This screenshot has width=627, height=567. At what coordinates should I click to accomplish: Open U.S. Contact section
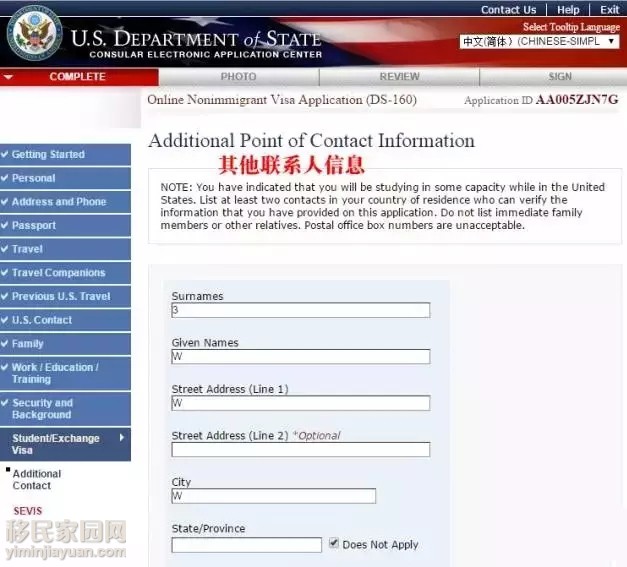[x=65, y=320]
